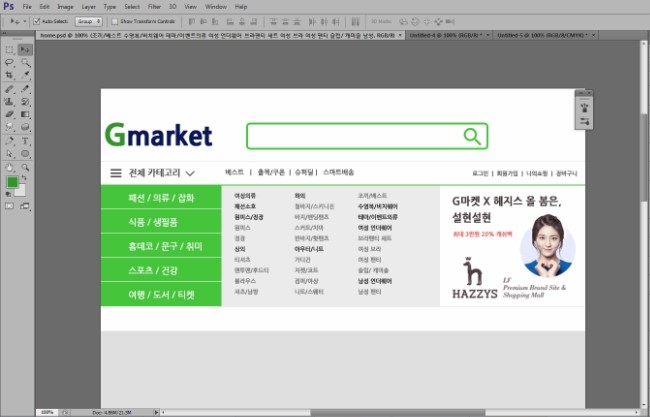This screenshot has width=650, height=417.
Task: Click the HAZZYS logo on the canvas
Action: (x=474, y=278)
